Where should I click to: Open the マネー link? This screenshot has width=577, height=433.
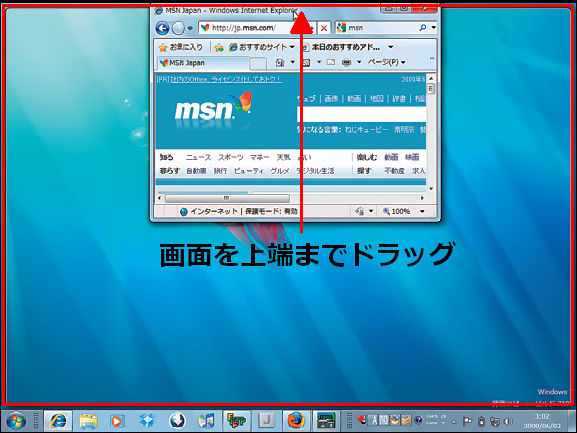click(x=260, y=157)
